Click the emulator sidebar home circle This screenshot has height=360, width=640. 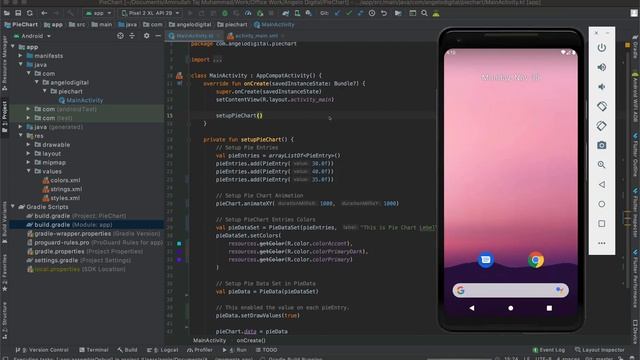[602, 204]
